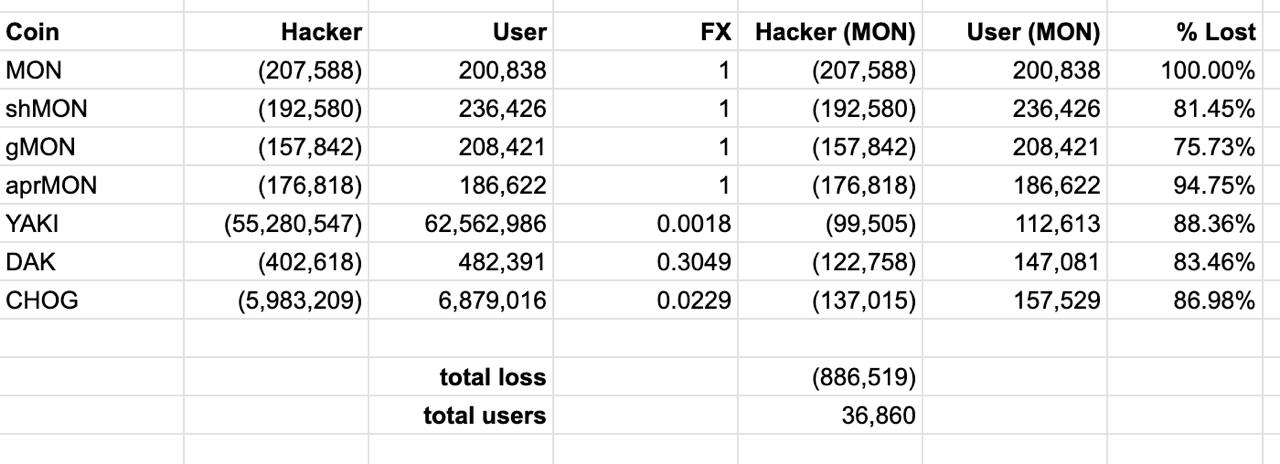Click the Hacker (MON) header cell

point(829,32)
